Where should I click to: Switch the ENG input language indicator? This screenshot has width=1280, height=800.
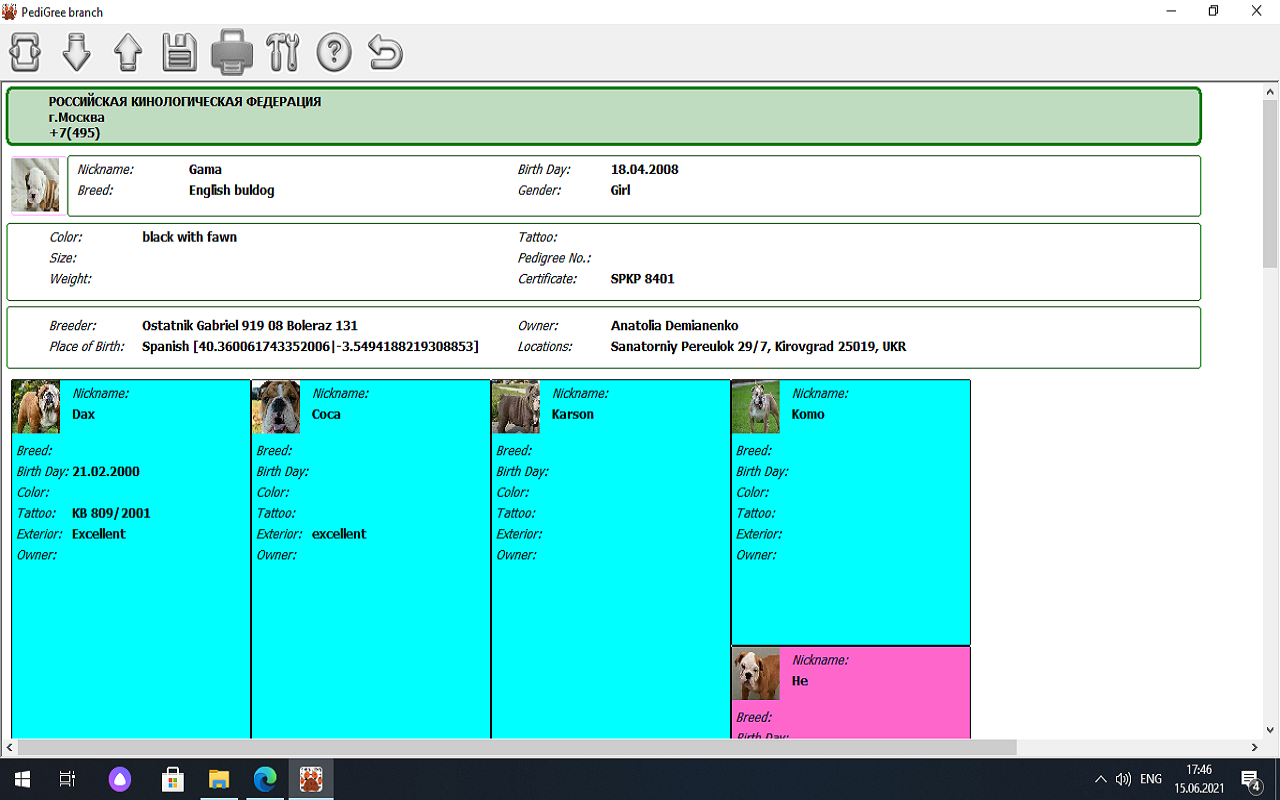coord(1151,779)
